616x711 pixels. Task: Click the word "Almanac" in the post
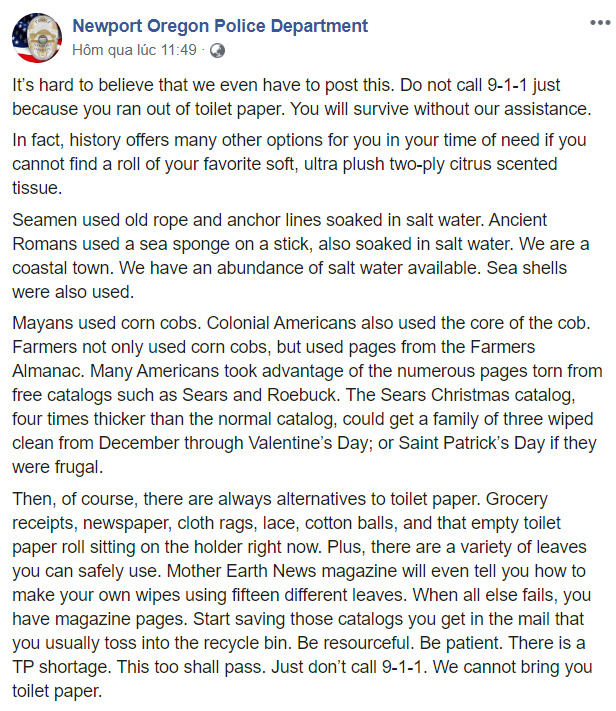click(48, 371)
